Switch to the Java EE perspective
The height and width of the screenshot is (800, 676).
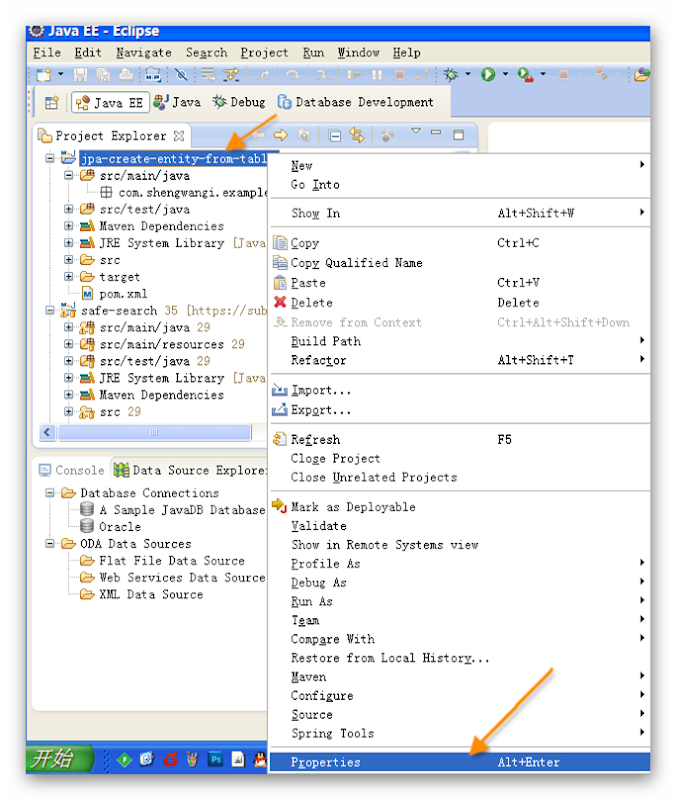click(x=110, y=103)
